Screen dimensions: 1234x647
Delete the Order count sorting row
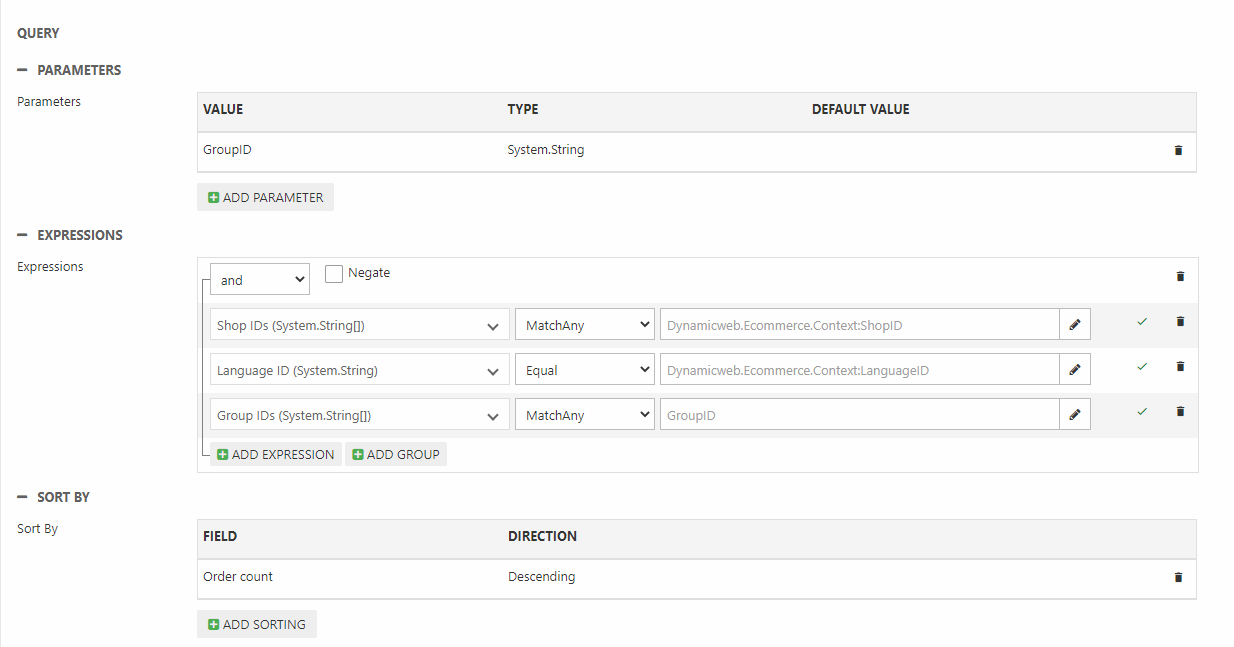[x=1177, y=577]
